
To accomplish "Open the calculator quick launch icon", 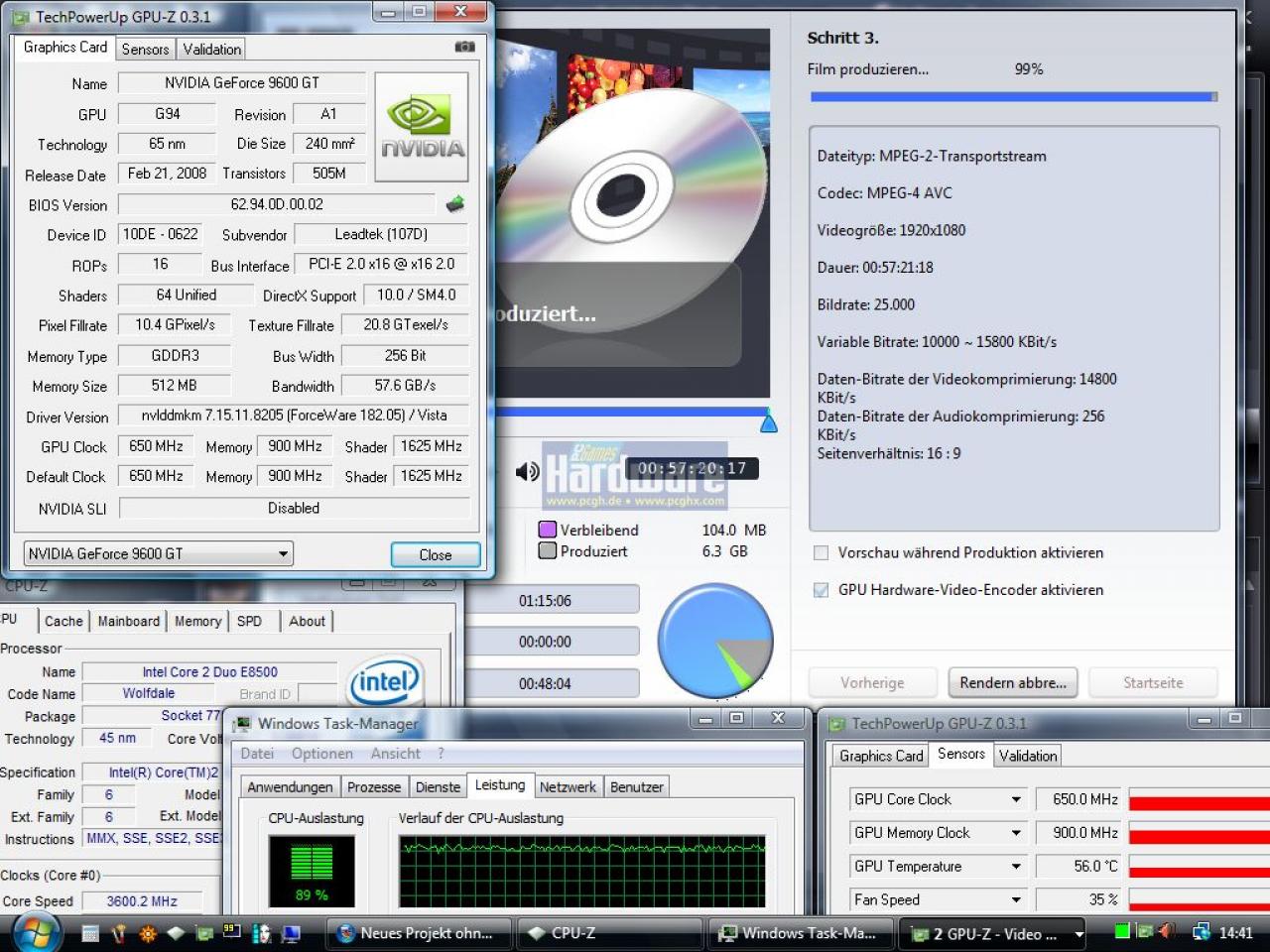I will (90, 933).
